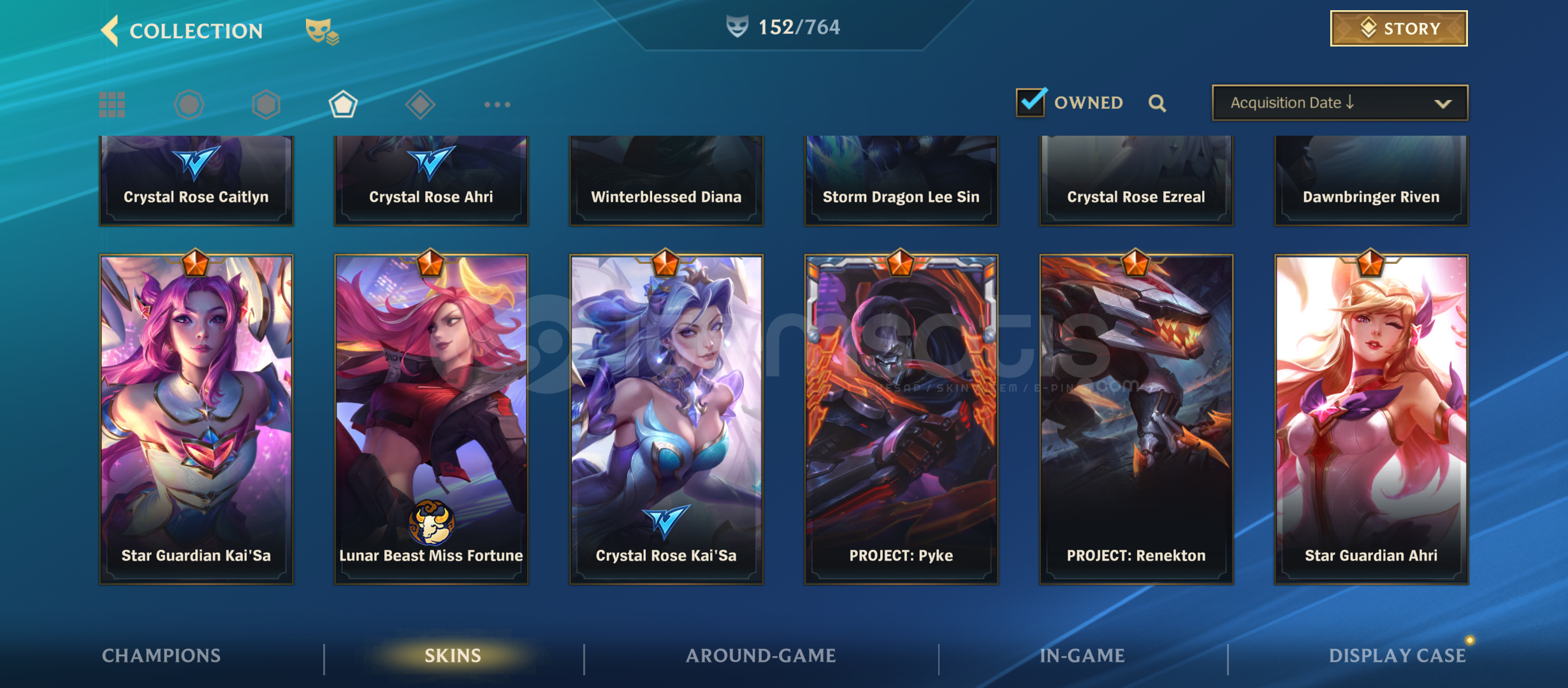Screen dimensions: 1568x688
Task: Select the diamond rarity filter icon
Action: point(420,104)
